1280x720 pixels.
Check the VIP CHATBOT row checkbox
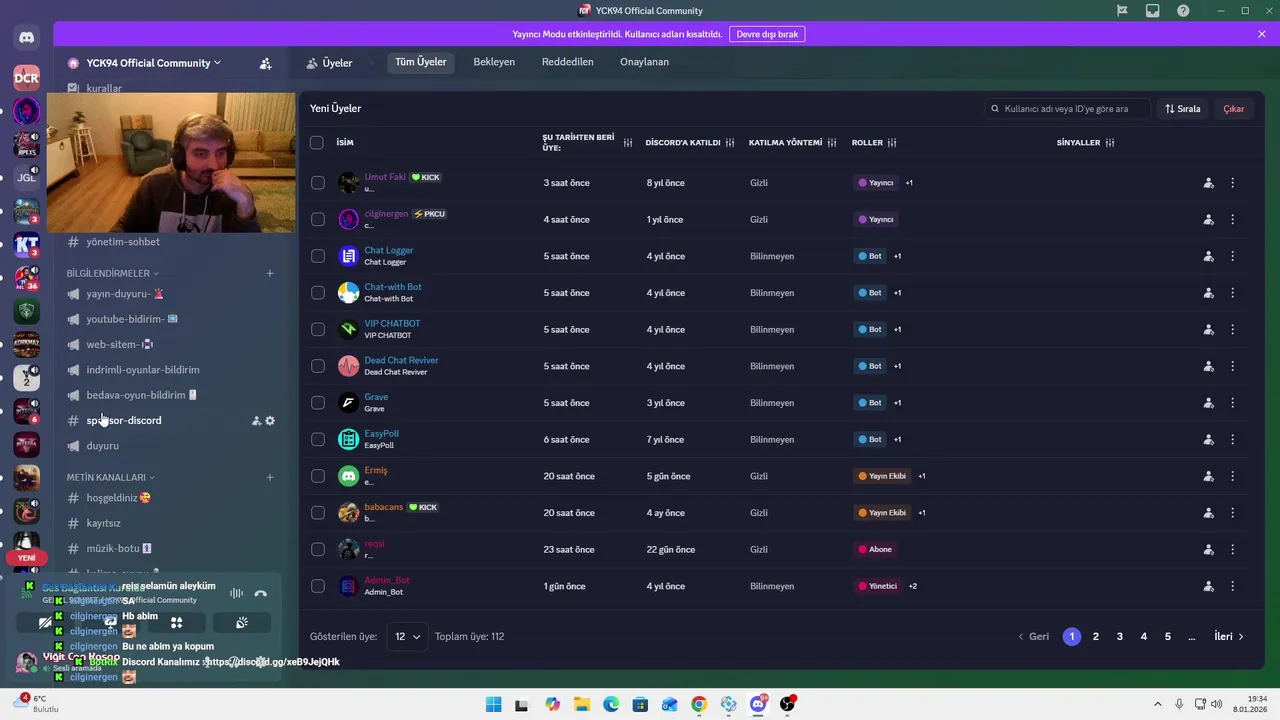coord(317,329)
